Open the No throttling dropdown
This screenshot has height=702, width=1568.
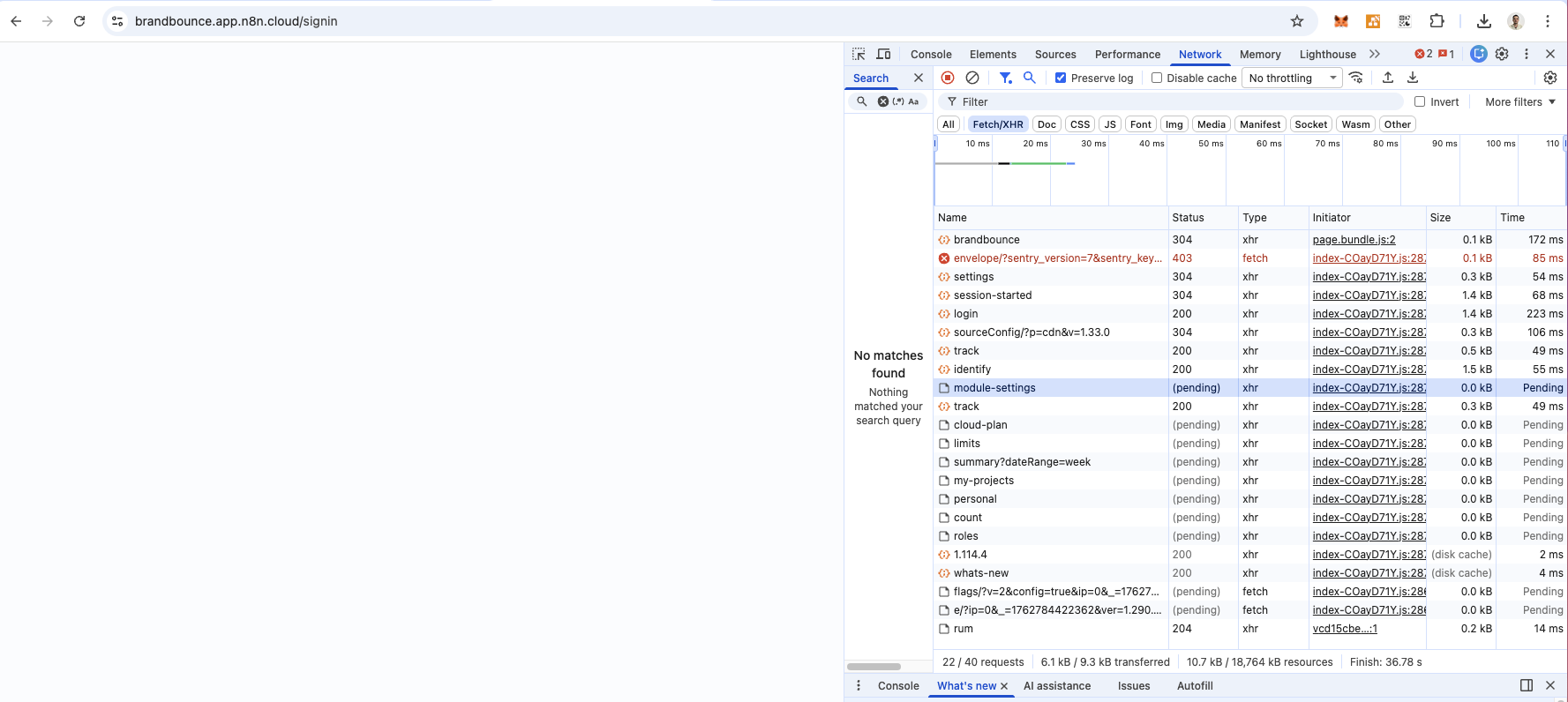tap(1292, 78)
